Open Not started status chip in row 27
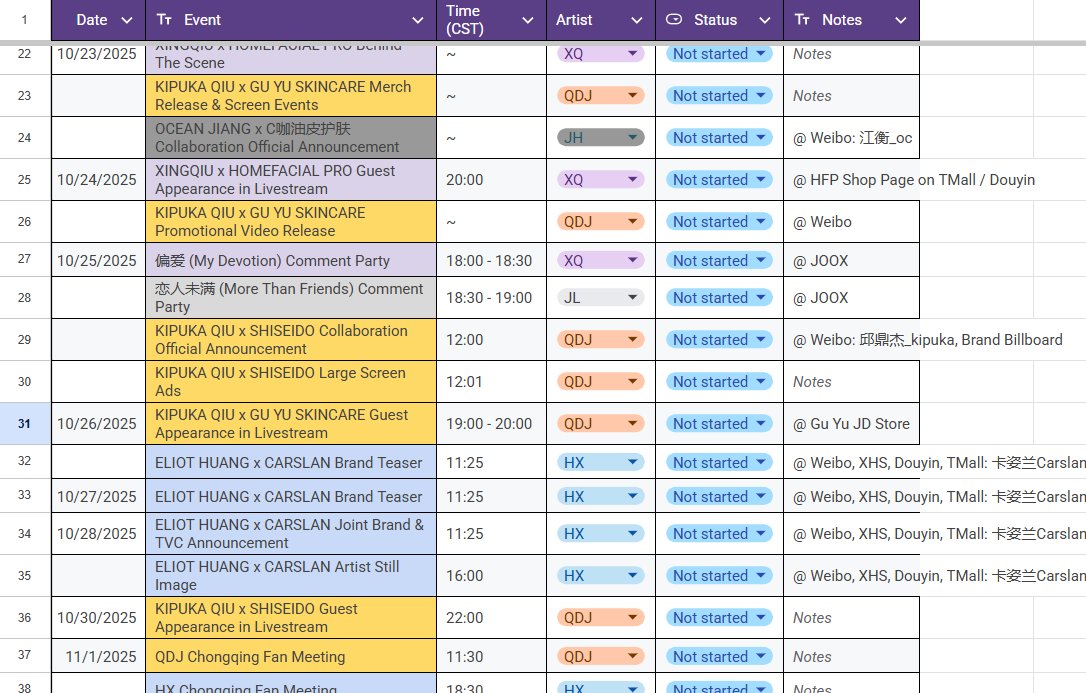The width and height of the screenshot is (1086, 693). 719,260
